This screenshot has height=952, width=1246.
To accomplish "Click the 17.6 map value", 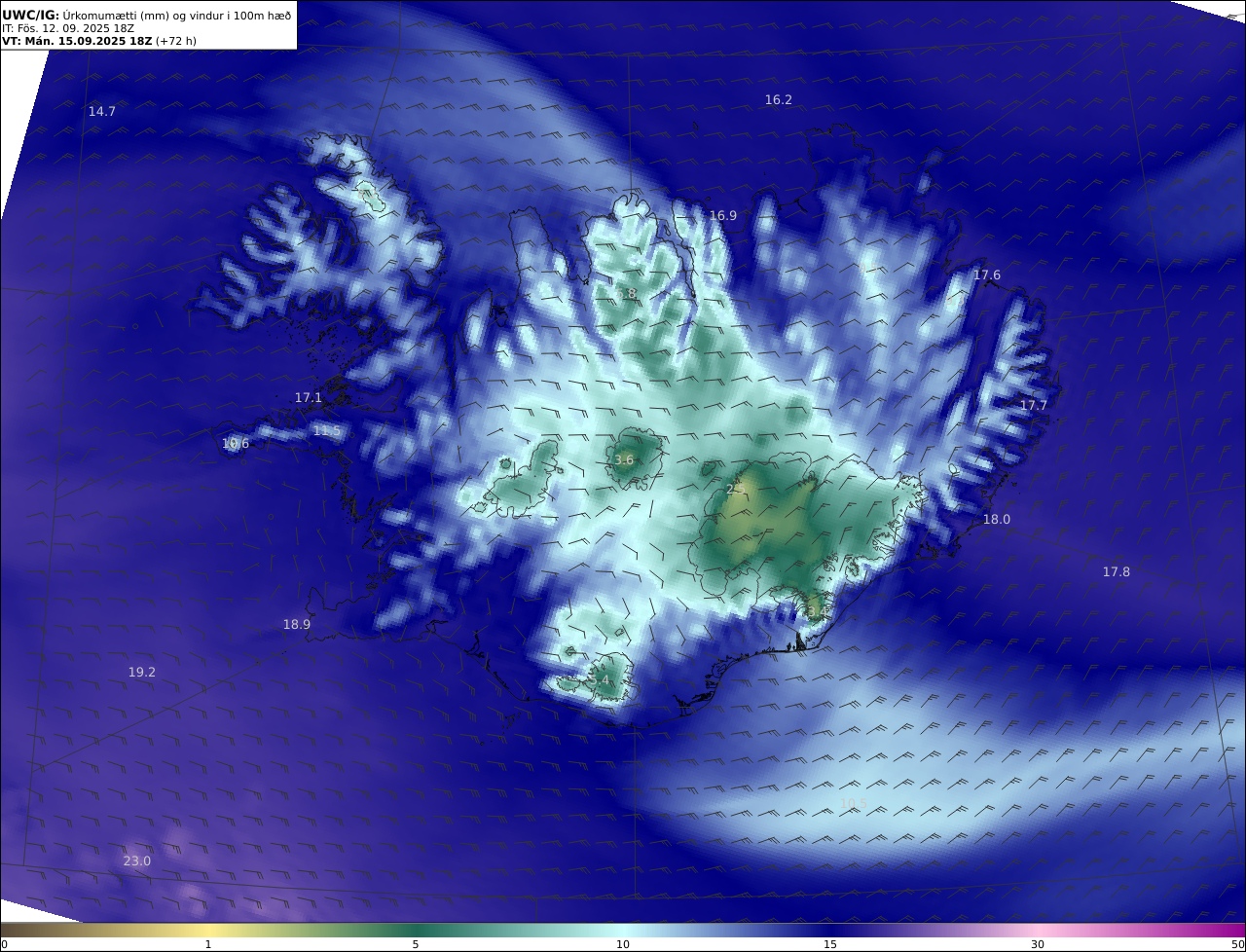I will tap(987, 275).
